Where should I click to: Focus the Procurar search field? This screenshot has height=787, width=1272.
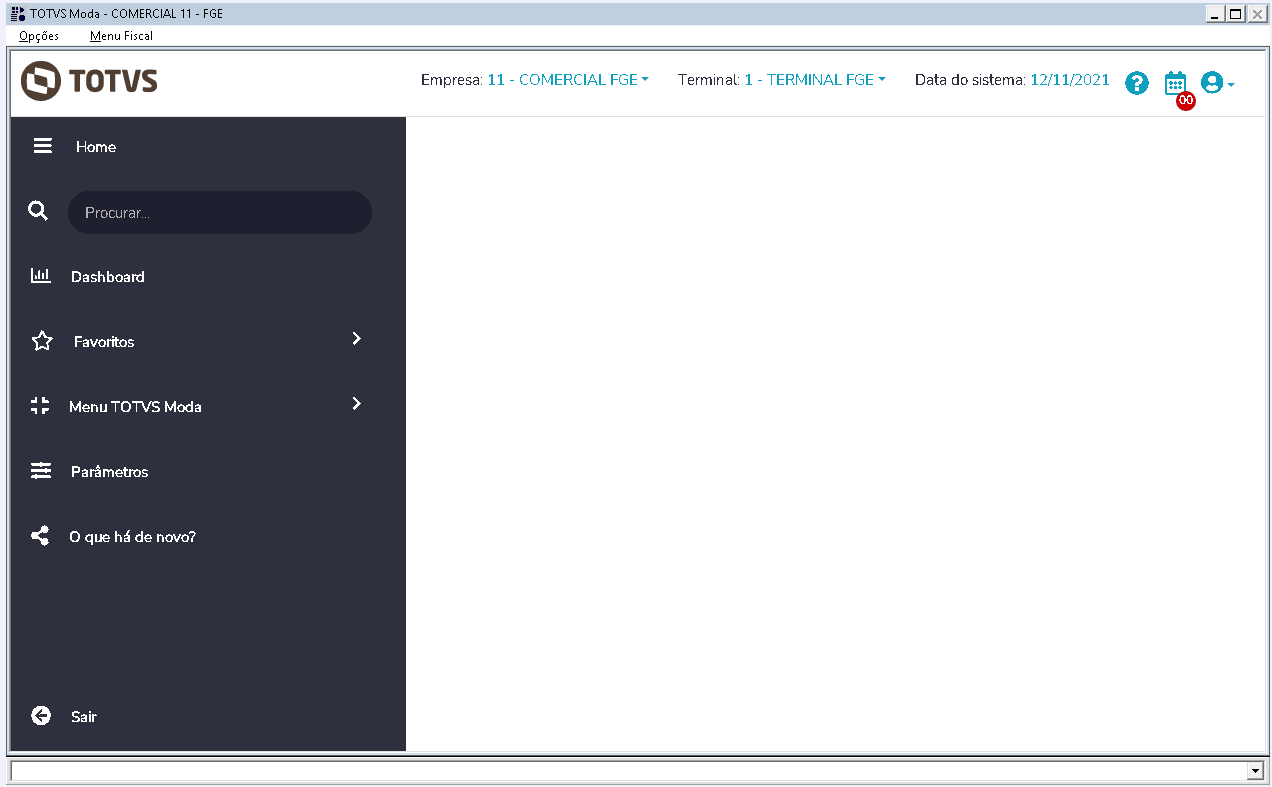point(220,213)
